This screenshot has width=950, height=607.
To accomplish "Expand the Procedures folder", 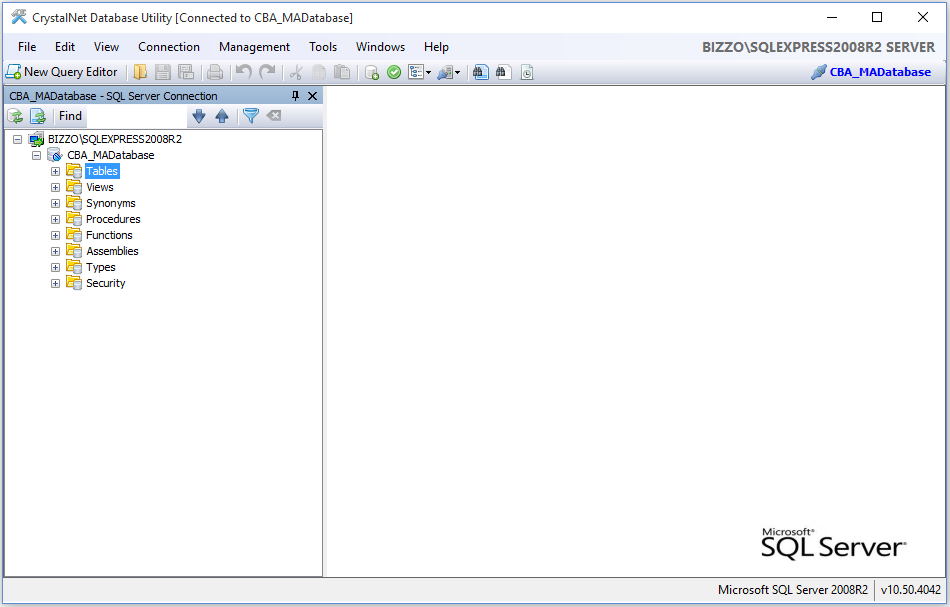I will [x=55, y=219].
